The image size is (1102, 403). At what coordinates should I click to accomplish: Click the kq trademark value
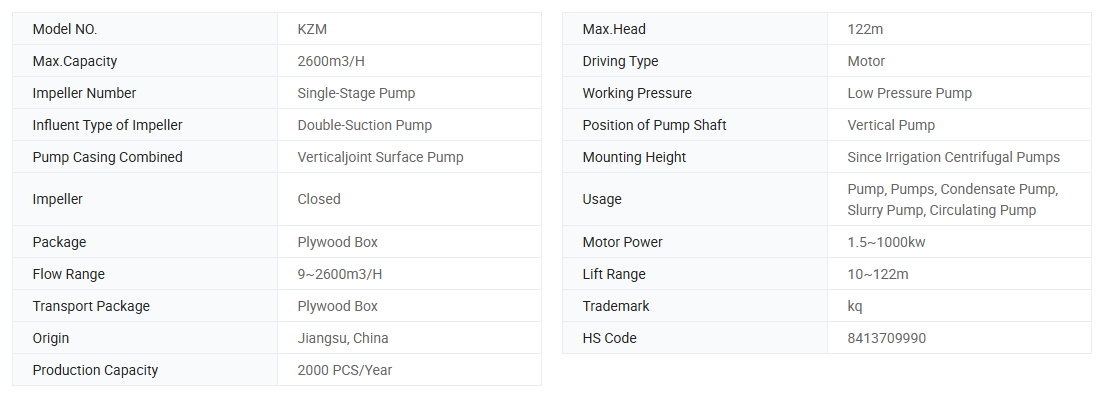click(x=855, y=306)
